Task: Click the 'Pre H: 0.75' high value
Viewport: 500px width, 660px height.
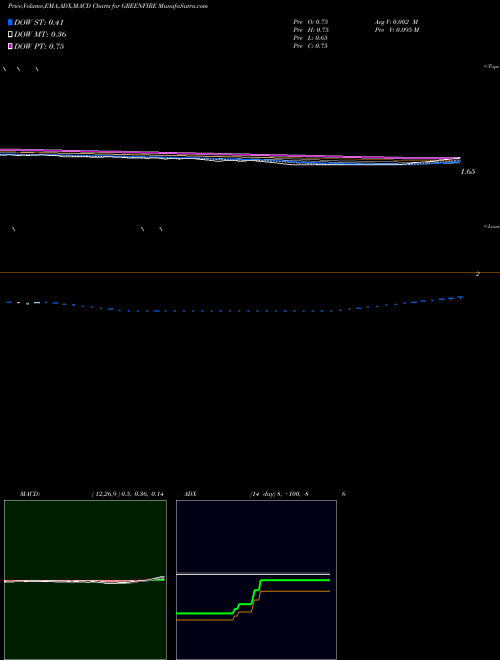Action: [x=311, y=30]
